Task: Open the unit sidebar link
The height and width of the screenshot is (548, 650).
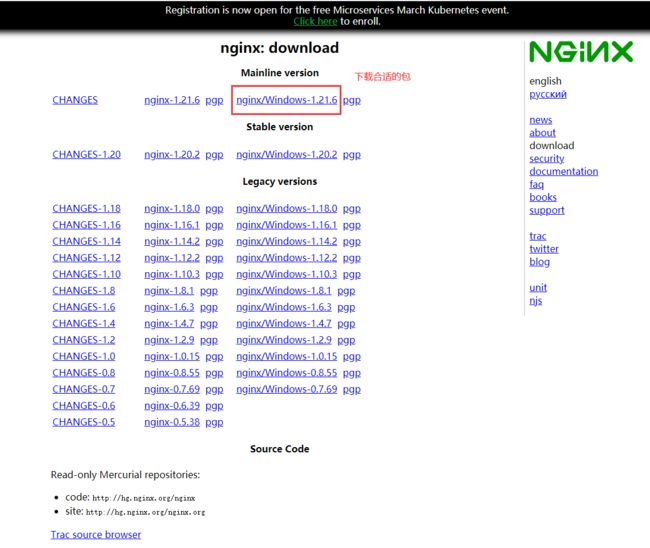Action: point(538,287)
